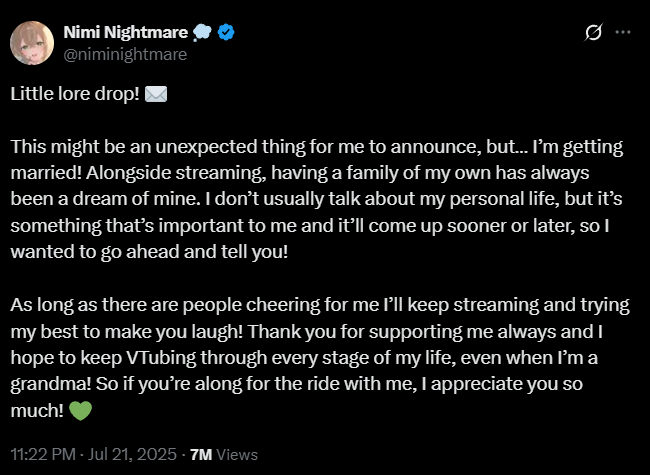Open the 7M view count
The image size is (650, 475).
(201, 455)
